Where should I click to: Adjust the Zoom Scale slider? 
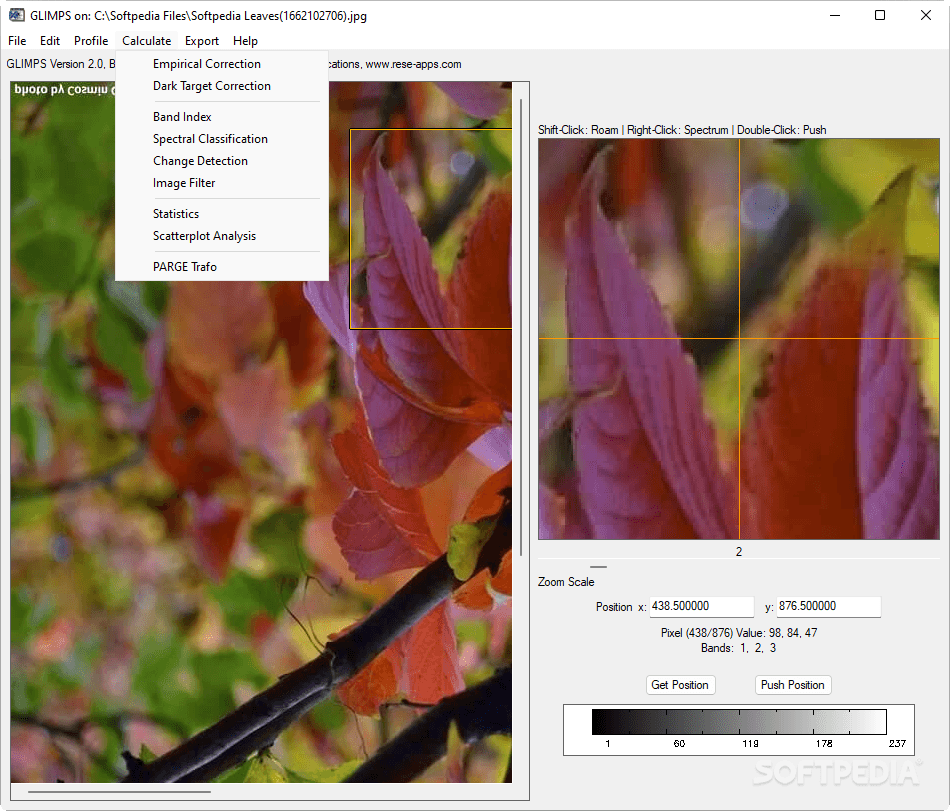coord(598,567)
